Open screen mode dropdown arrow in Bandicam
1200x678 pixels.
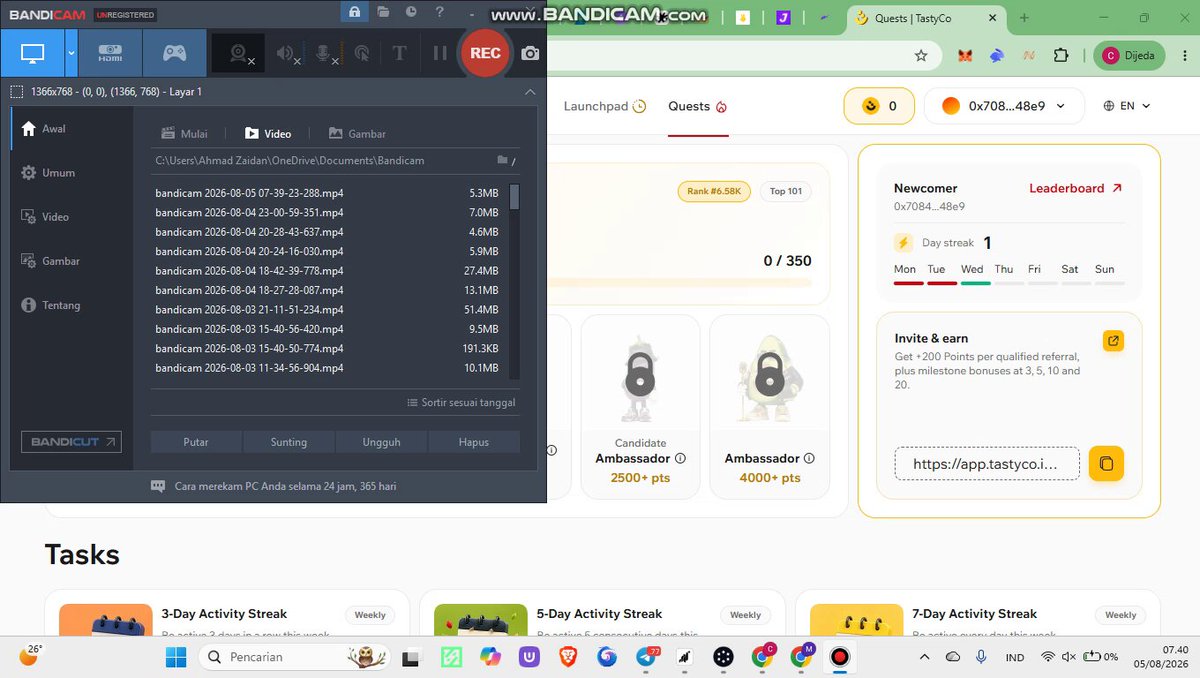point(71,53)
